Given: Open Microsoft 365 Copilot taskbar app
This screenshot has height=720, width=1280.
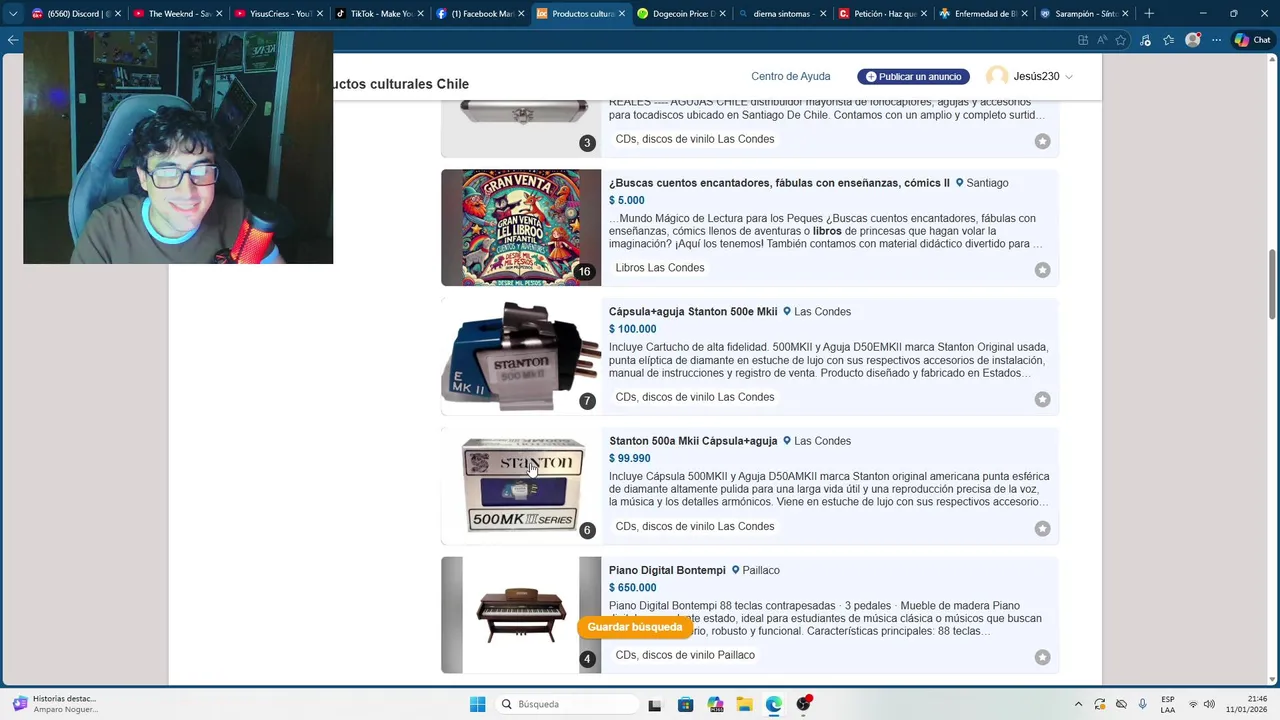Looking at the screenshot, I should point(714,704).
